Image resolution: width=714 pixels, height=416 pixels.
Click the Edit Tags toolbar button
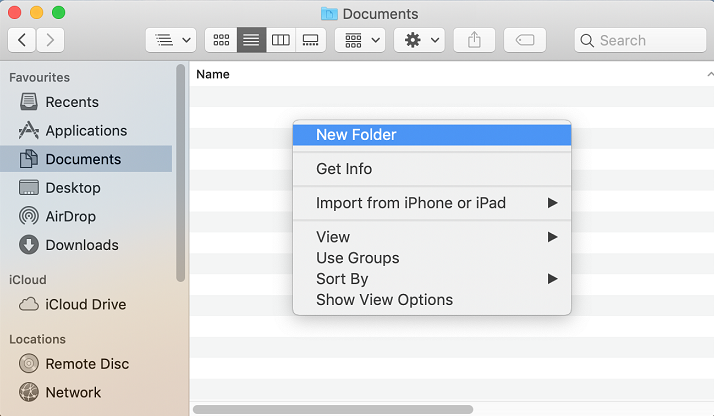525,40
